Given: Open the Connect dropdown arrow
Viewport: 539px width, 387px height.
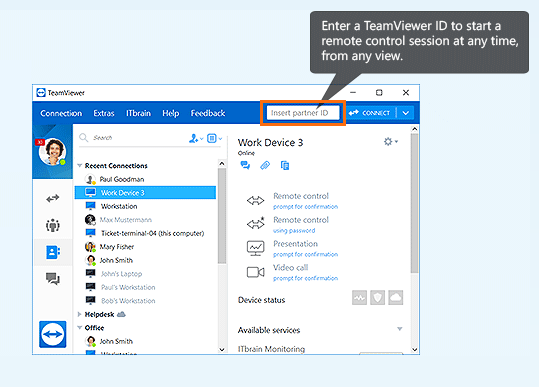Looking at the screenshot, I should coord(406,113).
